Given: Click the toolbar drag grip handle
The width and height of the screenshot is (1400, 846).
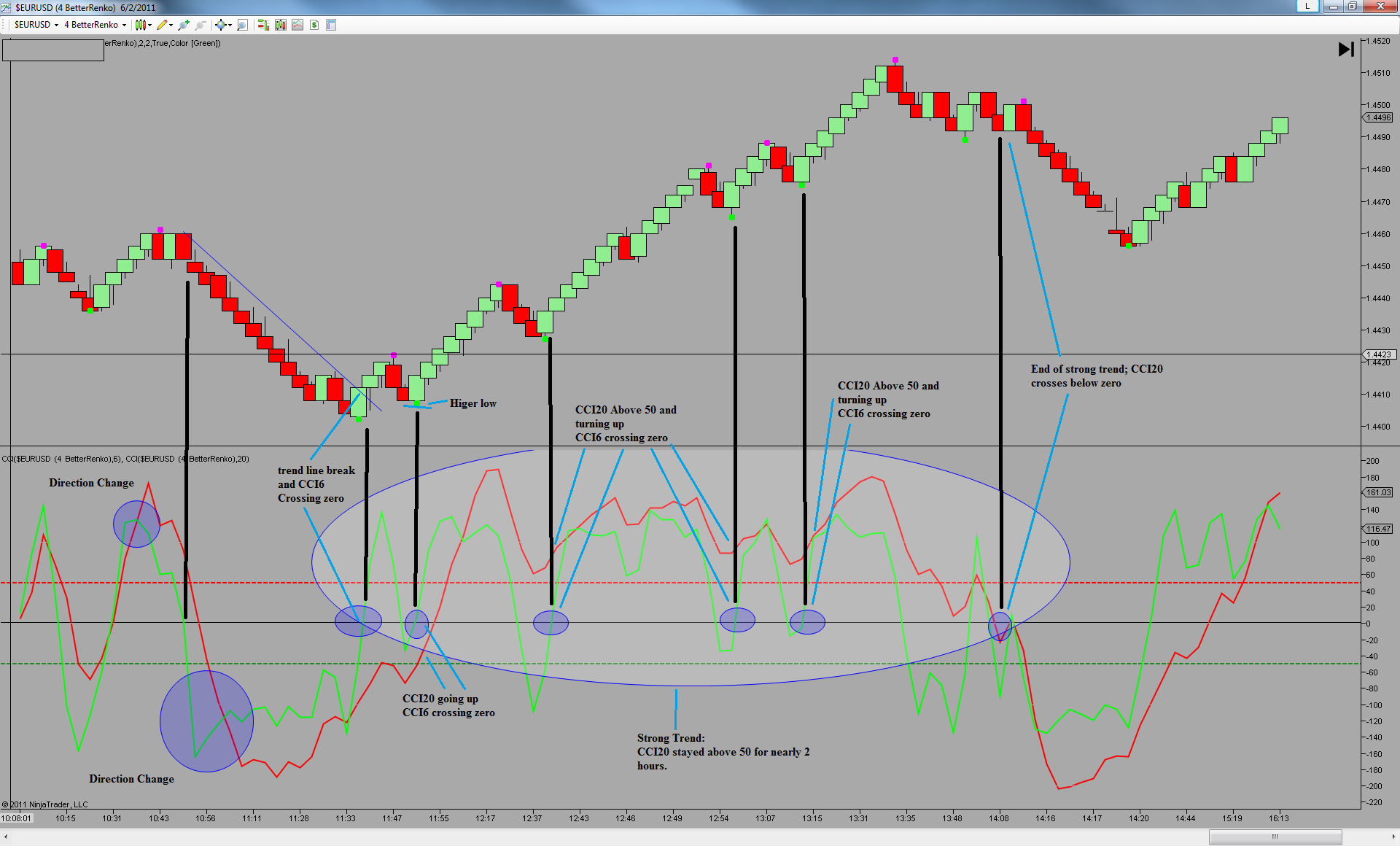Looking at the screenshot, I should [x=4, y=25].
